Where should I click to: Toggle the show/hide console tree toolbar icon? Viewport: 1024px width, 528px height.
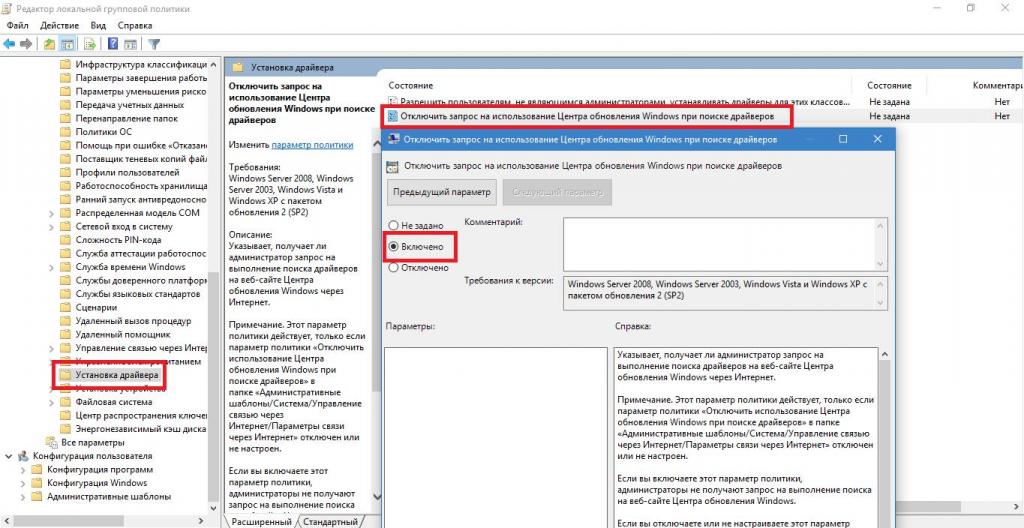pos(66,44)
